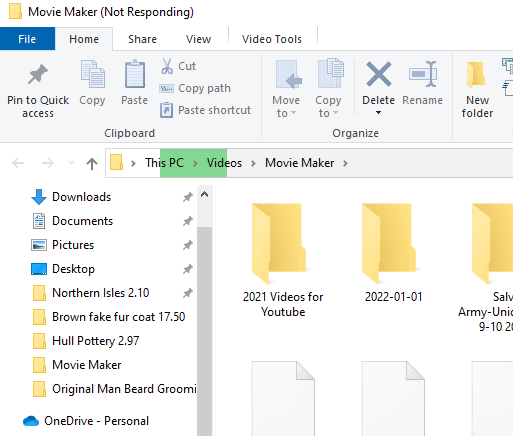Click the Paste clipboard icon
Image resolution: width=513 pixels, height=436 pixels.
135,74
